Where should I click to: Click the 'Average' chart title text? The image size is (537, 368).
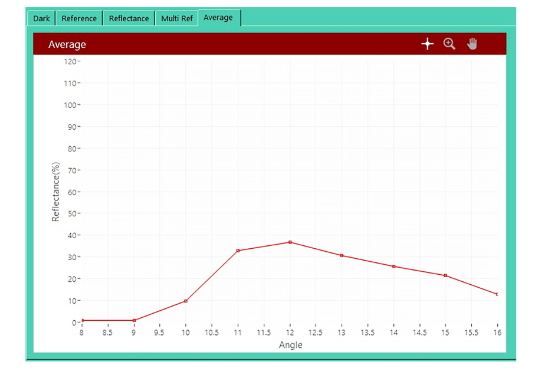point(67,45)
